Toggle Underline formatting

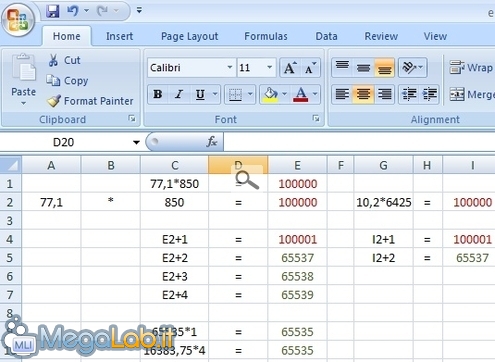200,94
